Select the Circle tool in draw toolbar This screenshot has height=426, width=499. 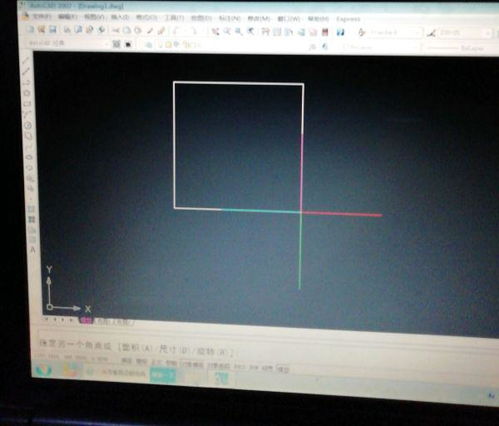[28, 126]
